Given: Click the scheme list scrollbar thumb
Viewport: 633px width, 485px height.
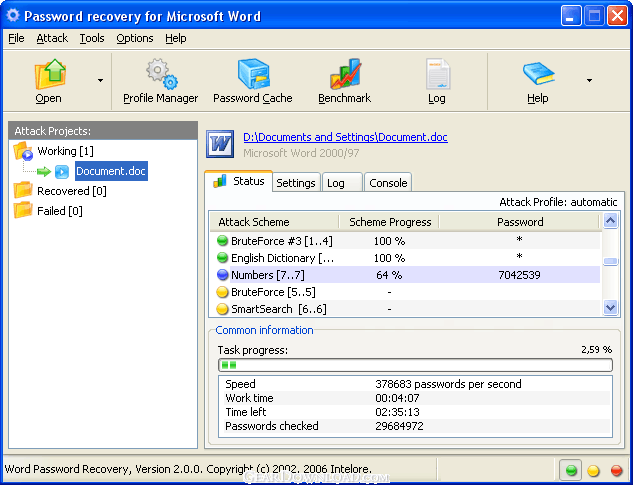Looking at the screenshot, I should pos(610,262).
